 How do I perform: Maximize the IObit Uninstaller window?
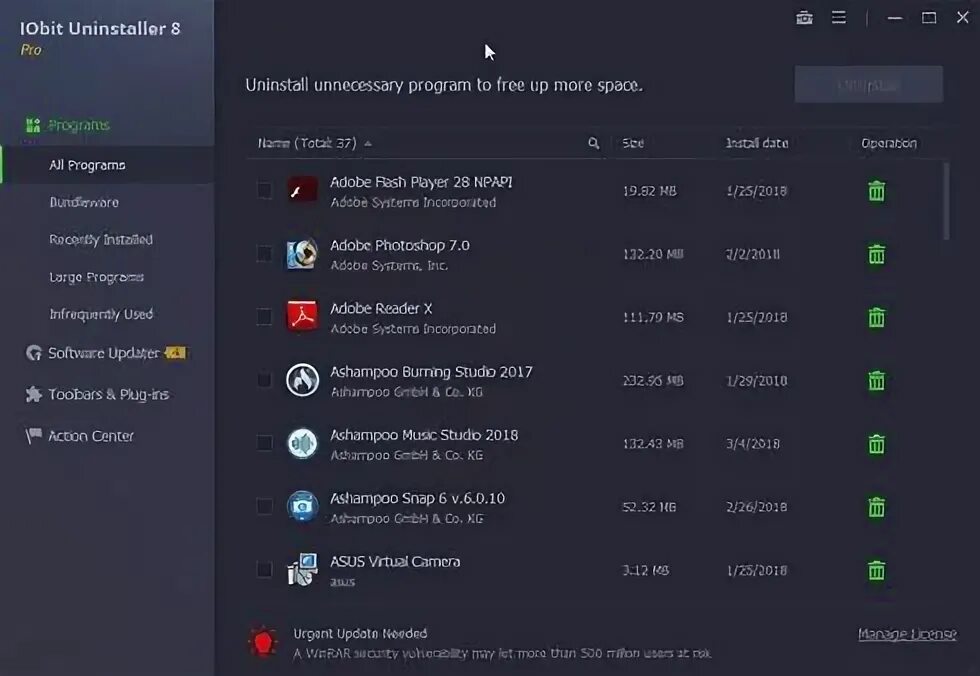pos(929,17)
